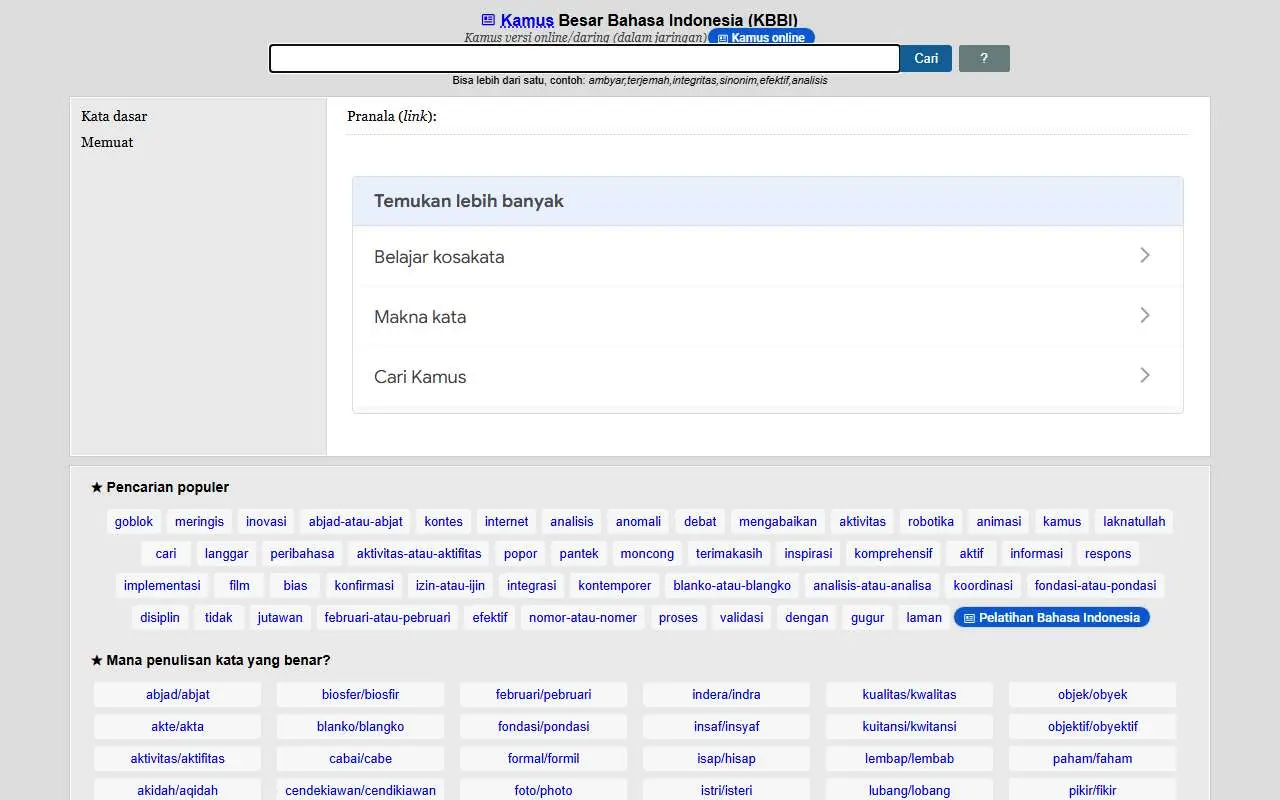Open the kualitas/kwalitas spelling link
This screenshot has width=1280, height=800.
pyautogui.click(x=909, y=694)
